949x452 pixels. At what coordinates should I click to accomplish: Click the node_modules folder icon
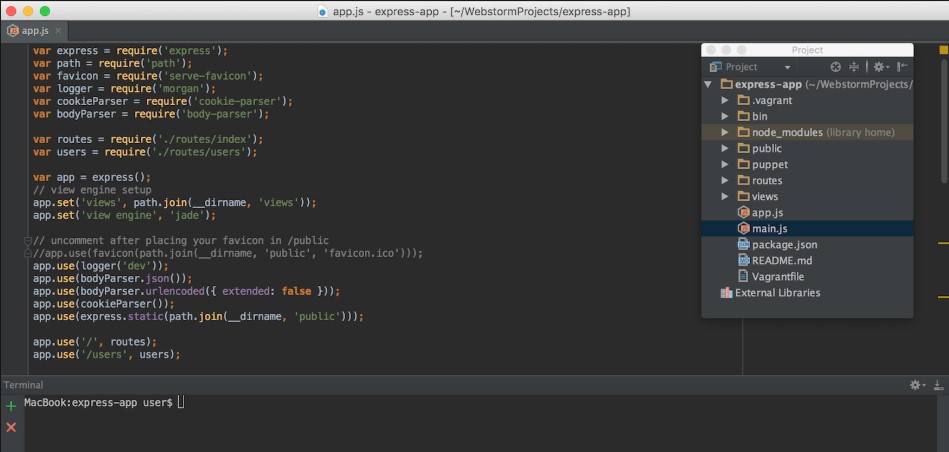(744, 133)
